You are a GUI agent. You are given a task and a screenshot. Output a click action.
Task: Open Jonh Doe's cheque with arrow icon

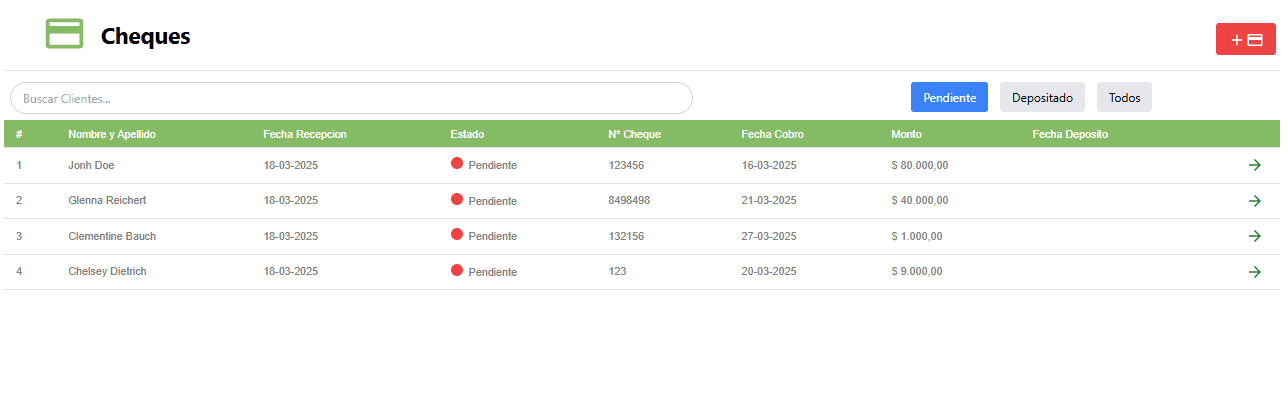(1254, 165)
